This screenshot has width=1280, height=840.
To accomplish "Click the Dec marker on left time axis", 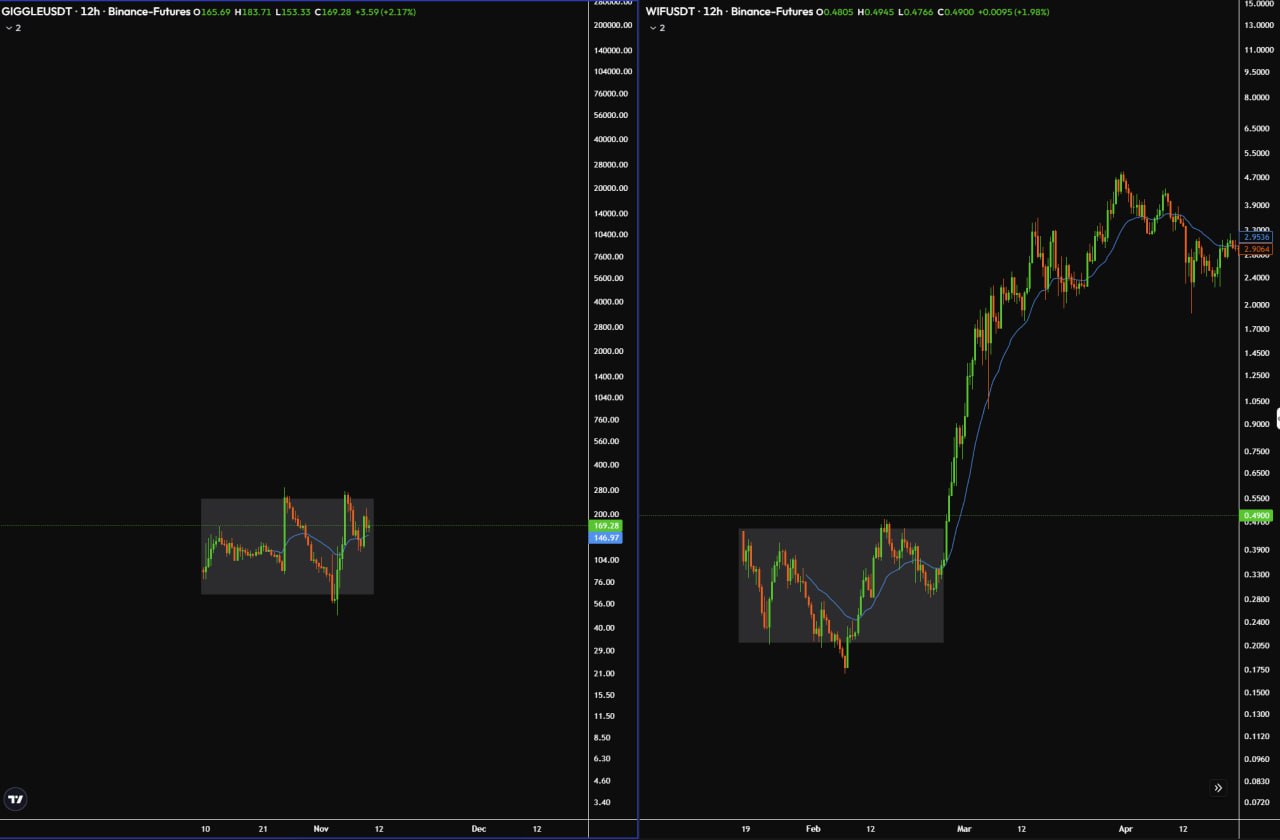I will pos(479,829).
